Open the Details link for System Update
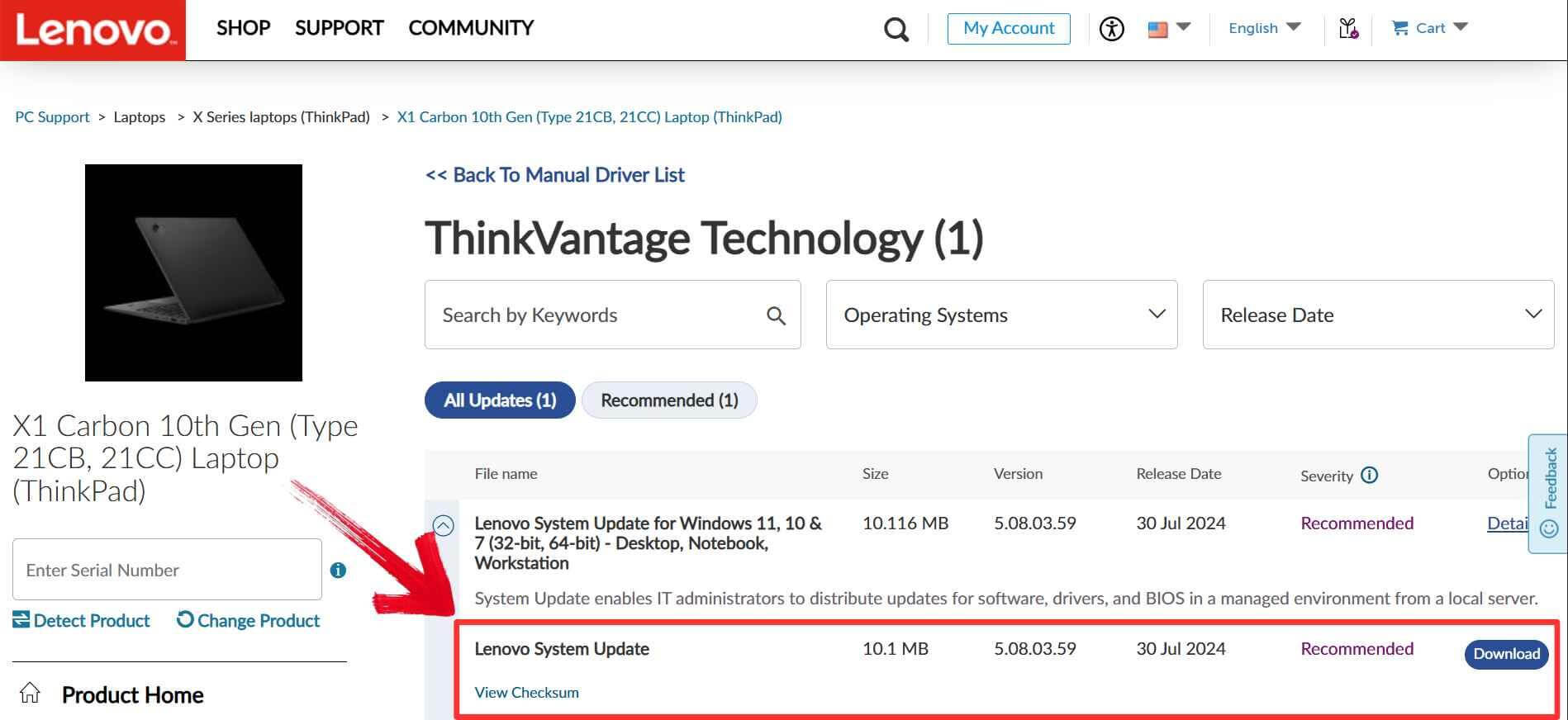Screen dimensions: 1568x720 point(1508,523)
